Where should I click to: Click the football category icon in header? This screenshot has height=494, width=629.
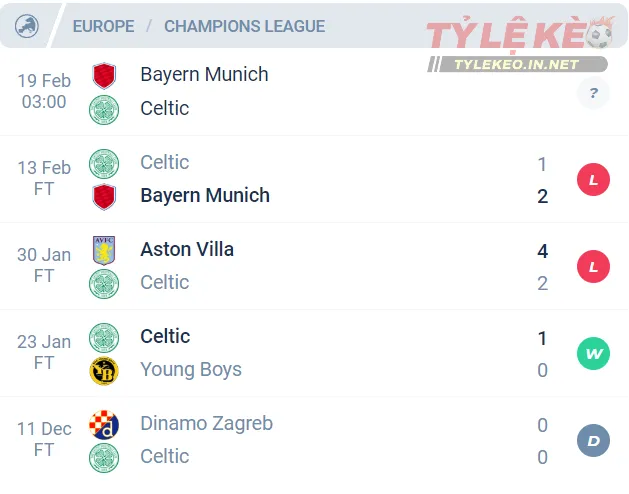(x=27, y=26)
